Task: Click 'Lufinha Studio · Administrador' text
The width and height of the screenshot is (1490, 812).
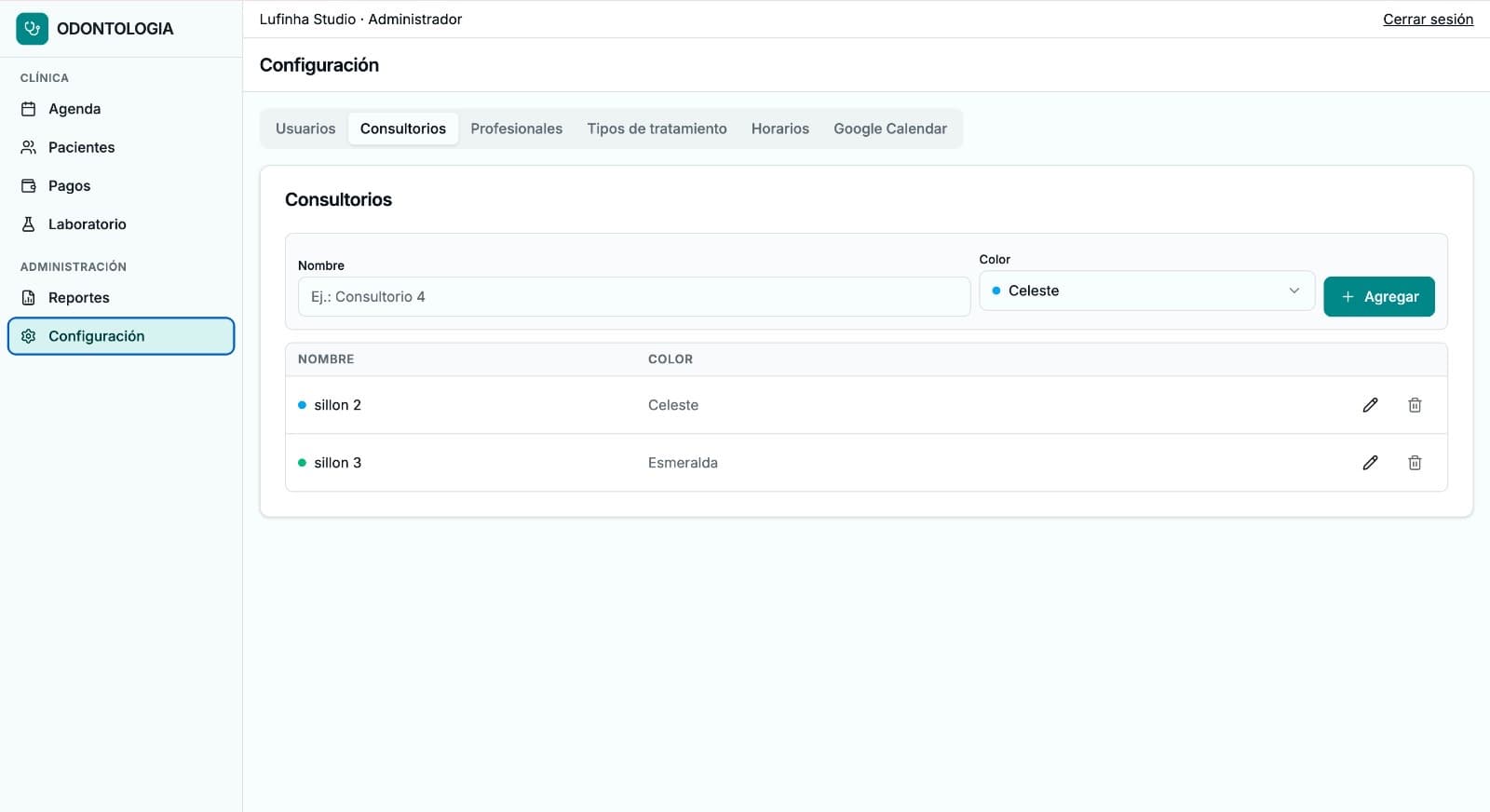Action: tap(360, 20)
